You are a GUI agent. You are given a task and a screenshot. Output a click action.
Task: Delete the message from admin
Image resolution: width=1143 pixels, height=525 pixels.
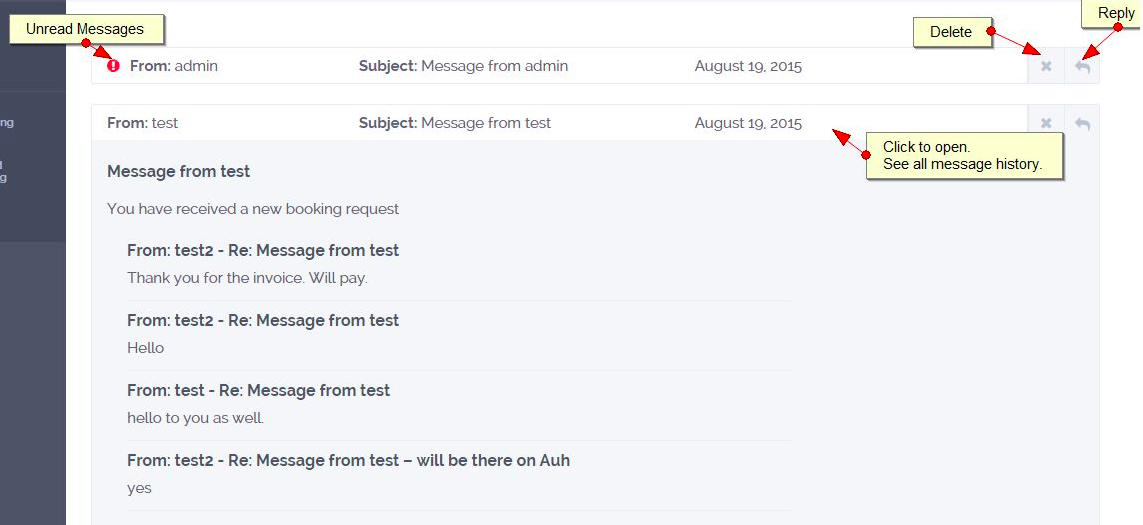point(1046,67)
